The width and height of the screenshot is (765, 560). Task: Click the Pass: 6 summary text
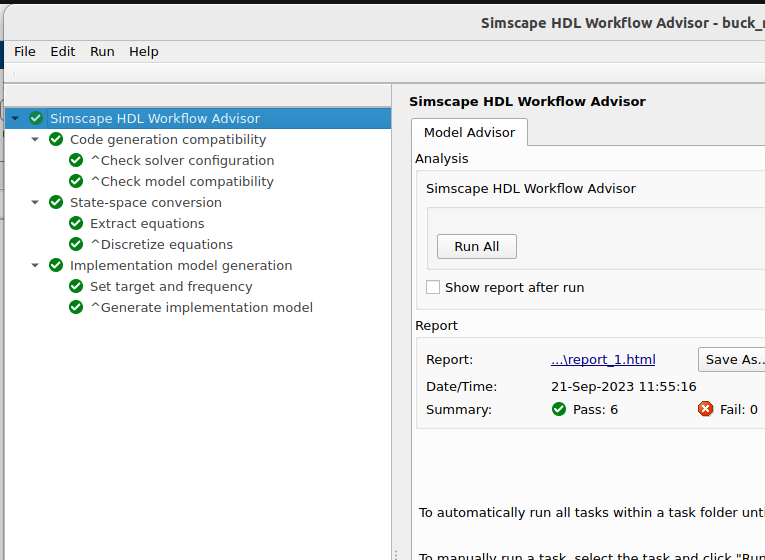tap(595, 409)
